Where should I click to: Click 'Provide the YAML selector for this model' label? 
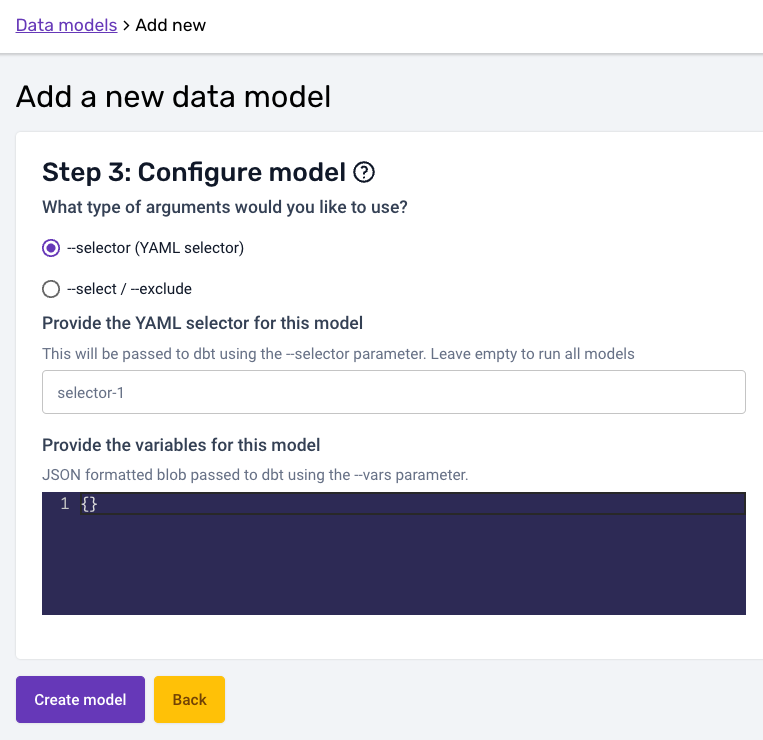(202, 323)
